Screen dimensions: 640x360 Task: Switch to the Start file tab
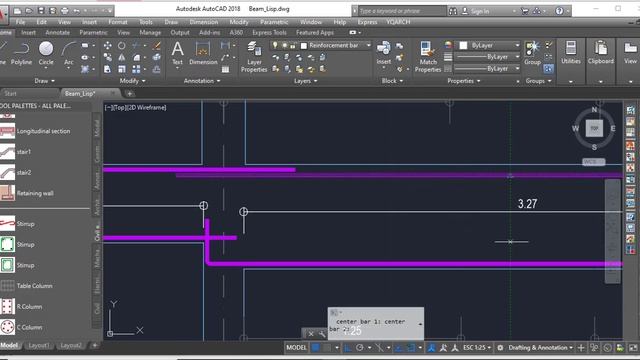coord(11,93)
